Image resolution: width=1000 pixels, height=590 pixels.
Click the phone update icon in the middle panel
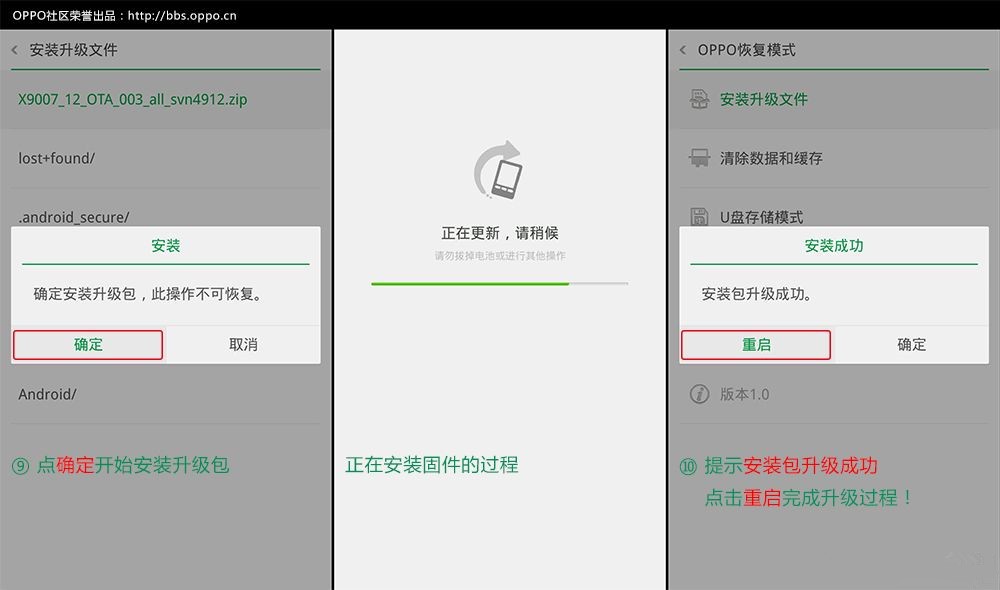[499, 170]
